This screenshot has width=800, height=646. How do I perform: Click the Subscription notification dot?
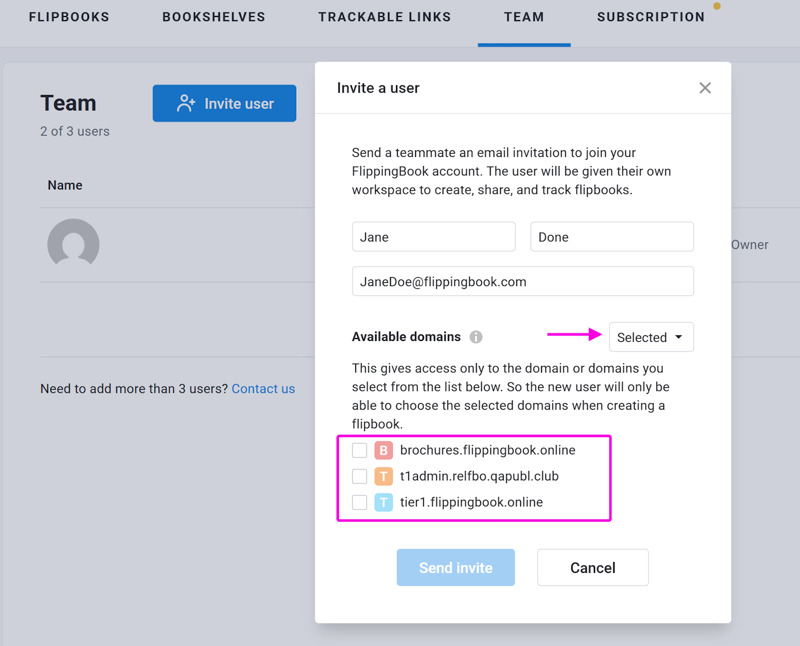pos(717,6)
